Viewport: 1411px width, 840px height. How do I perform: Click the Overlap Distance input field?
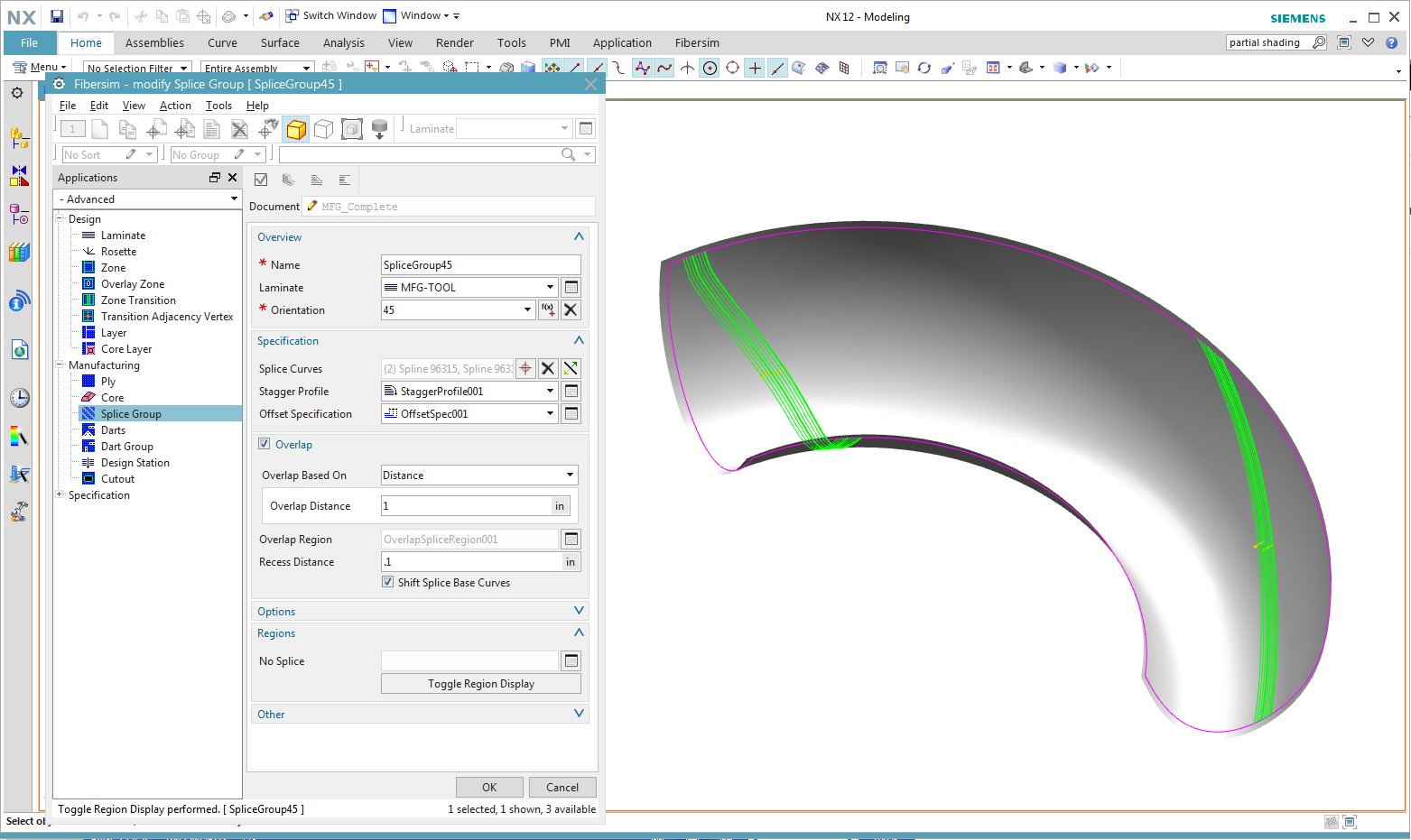click(x=466, y=506)
